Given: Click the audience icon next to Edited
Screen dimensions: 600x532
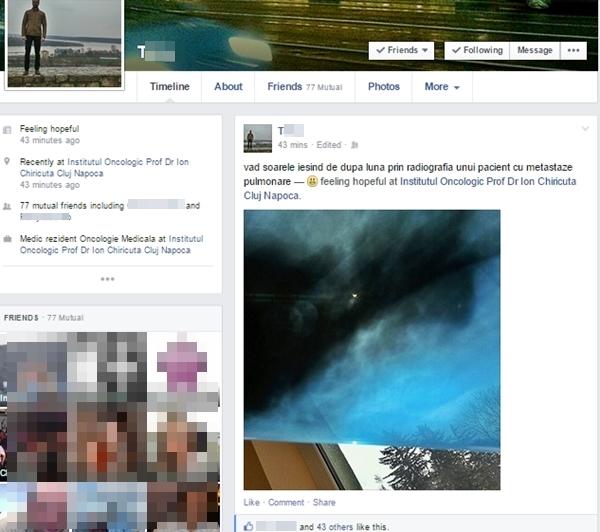Looking at the screenshot, I should point(354,145).
